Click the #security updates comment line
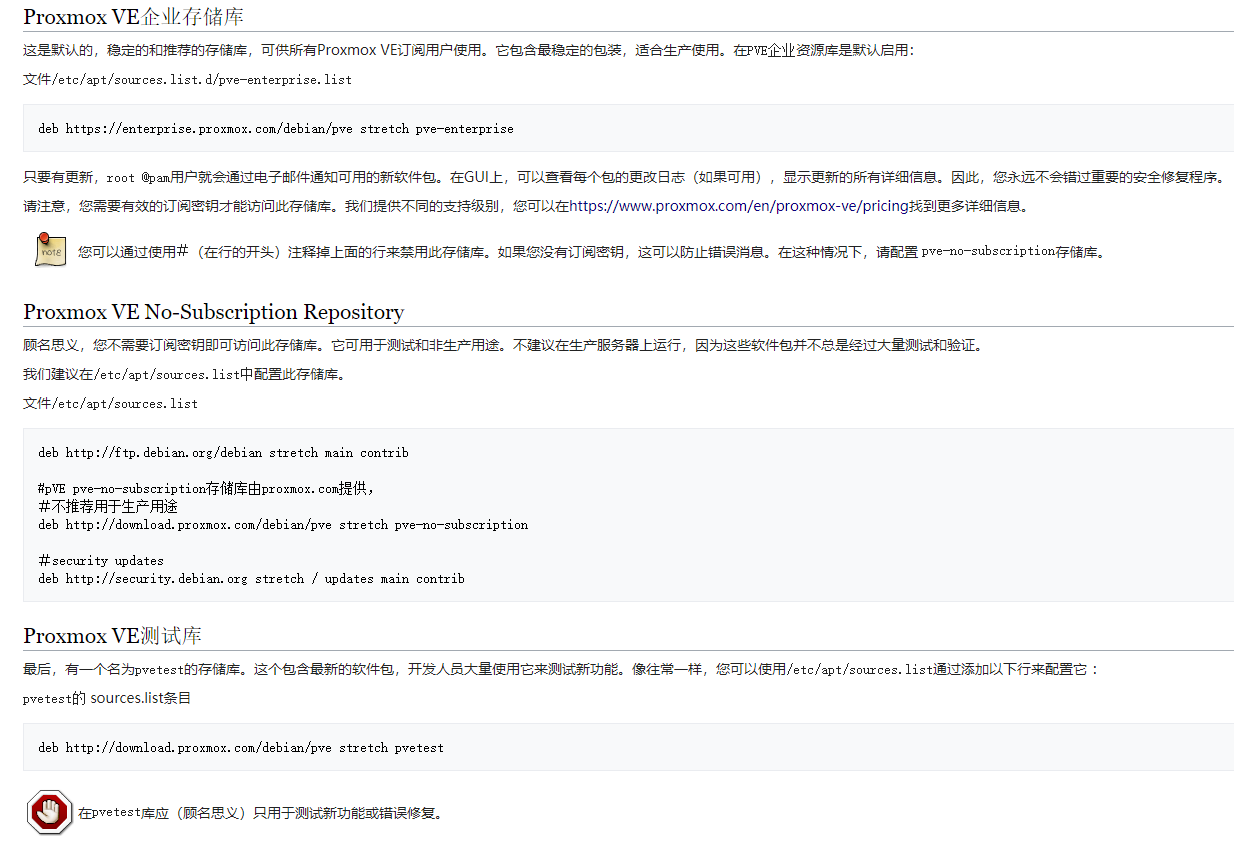 click(x=101, y=560)
